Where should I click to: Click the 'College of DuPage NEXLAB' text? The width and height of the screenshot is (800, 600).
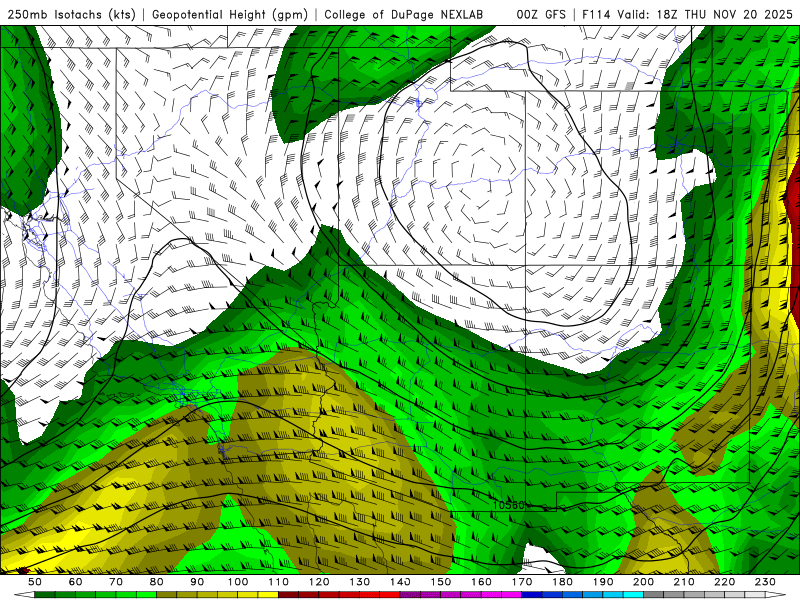click(404, 15)
